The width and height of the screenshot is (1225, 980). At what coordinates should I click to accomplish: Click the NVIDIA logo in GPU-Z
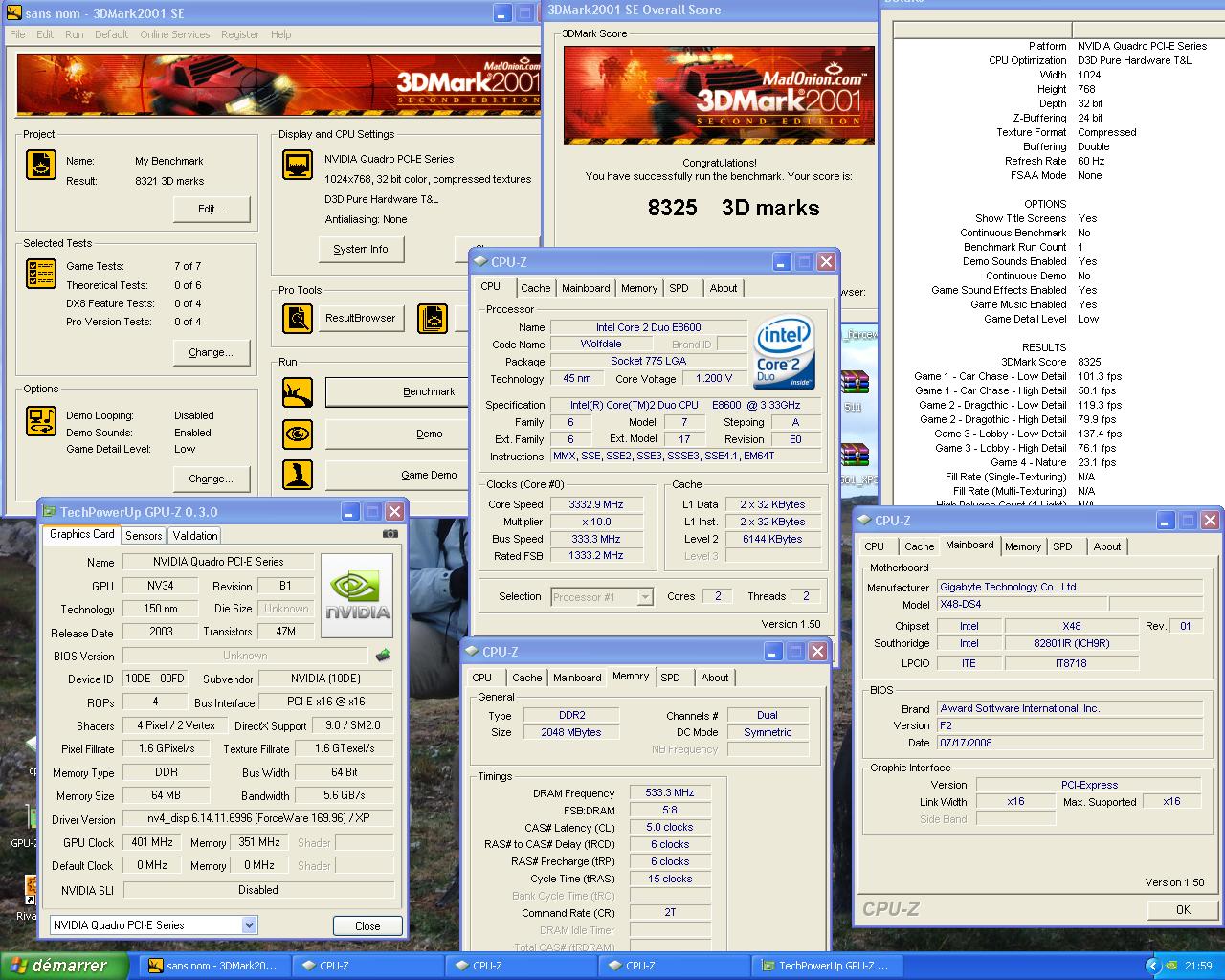click(x=357, y=596)
